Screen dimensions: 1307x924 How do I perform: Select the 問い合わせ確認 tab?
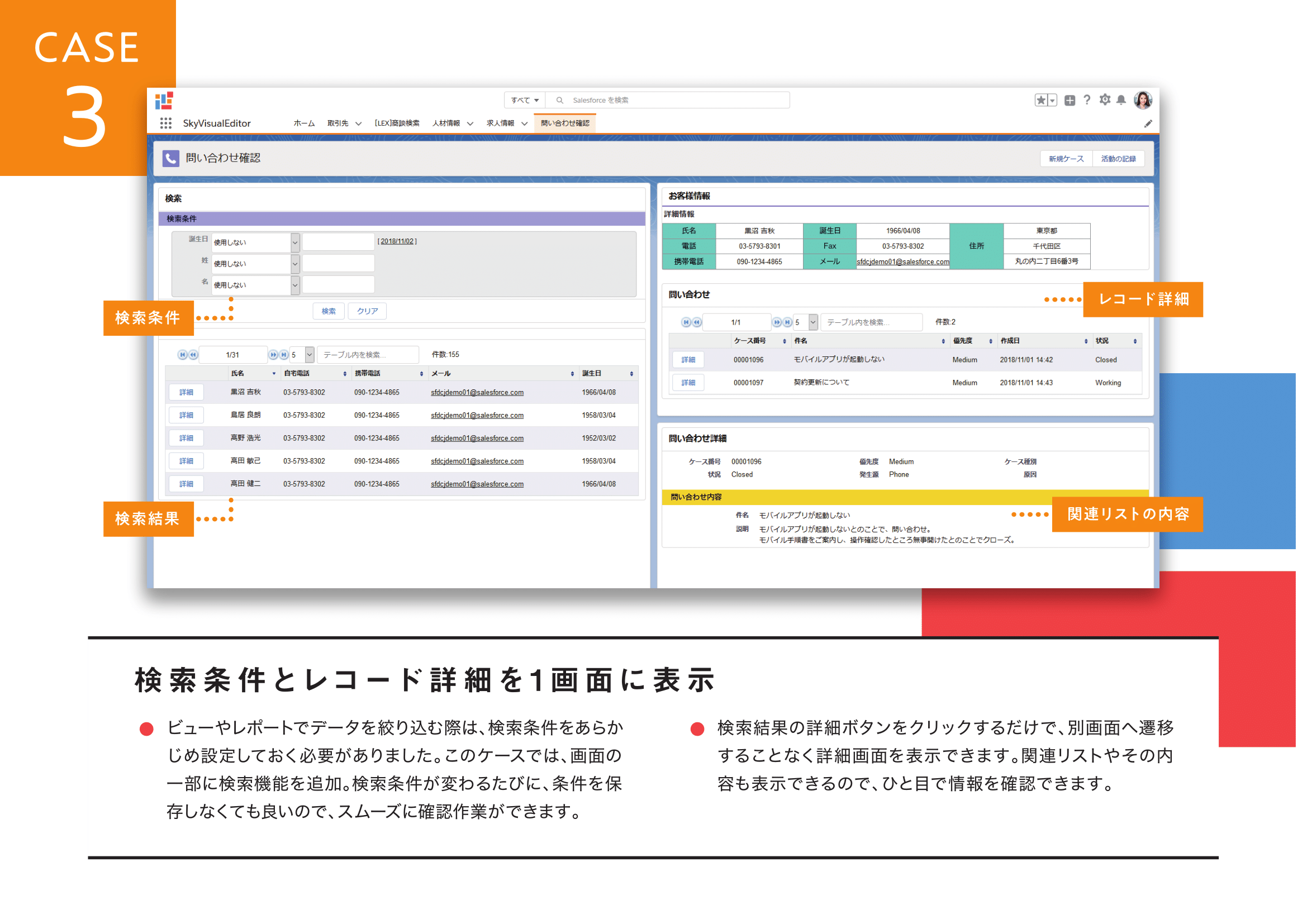[x=565, y=123]
